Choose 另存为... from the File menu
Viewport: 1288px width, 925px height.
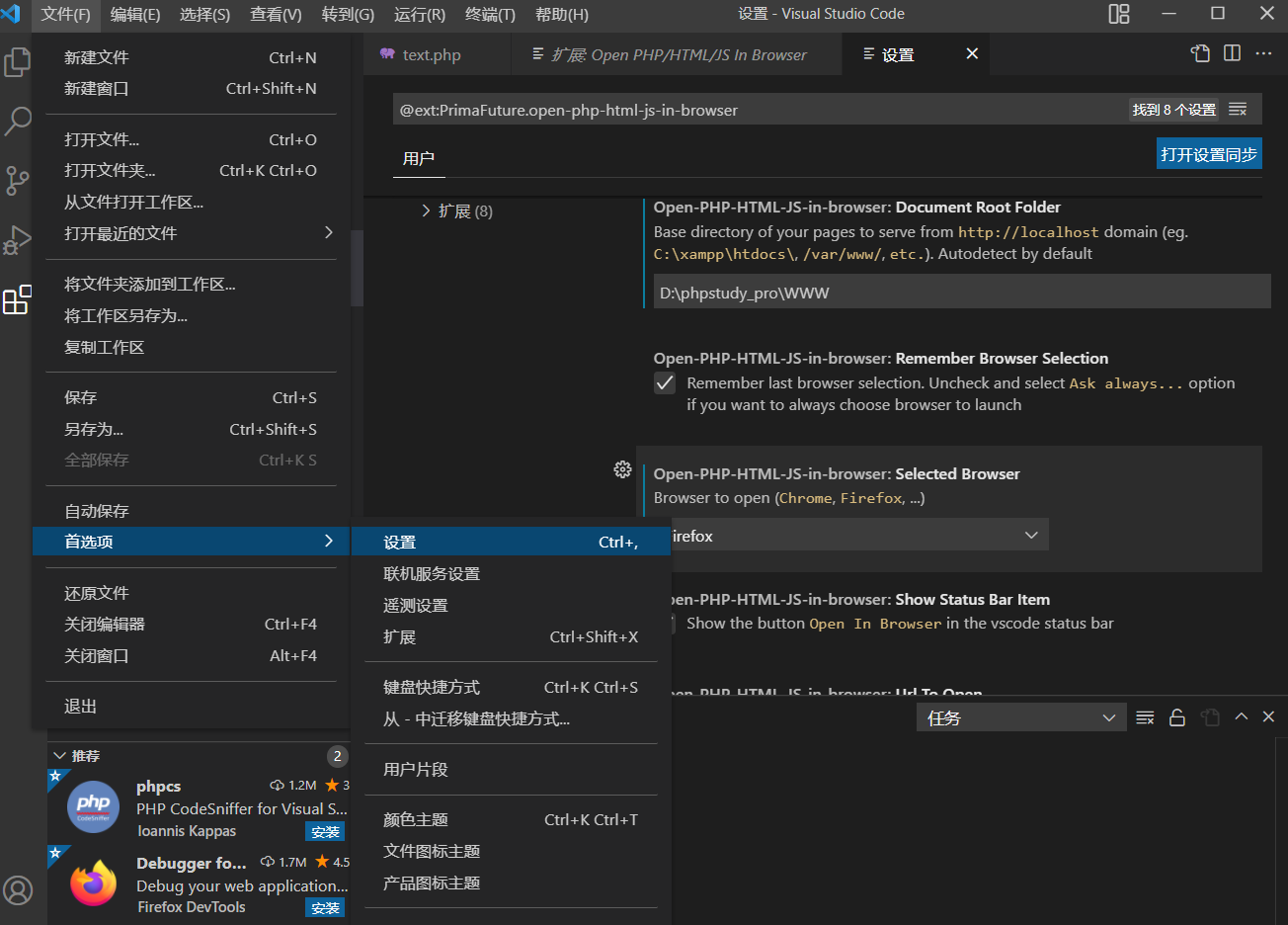191,429
